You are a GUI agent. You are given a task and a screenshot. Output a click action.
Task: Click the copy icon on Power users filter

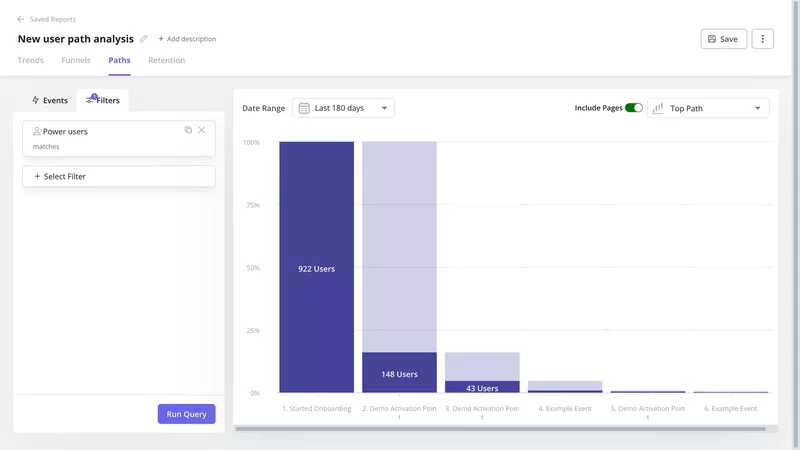tap(188, 130)
